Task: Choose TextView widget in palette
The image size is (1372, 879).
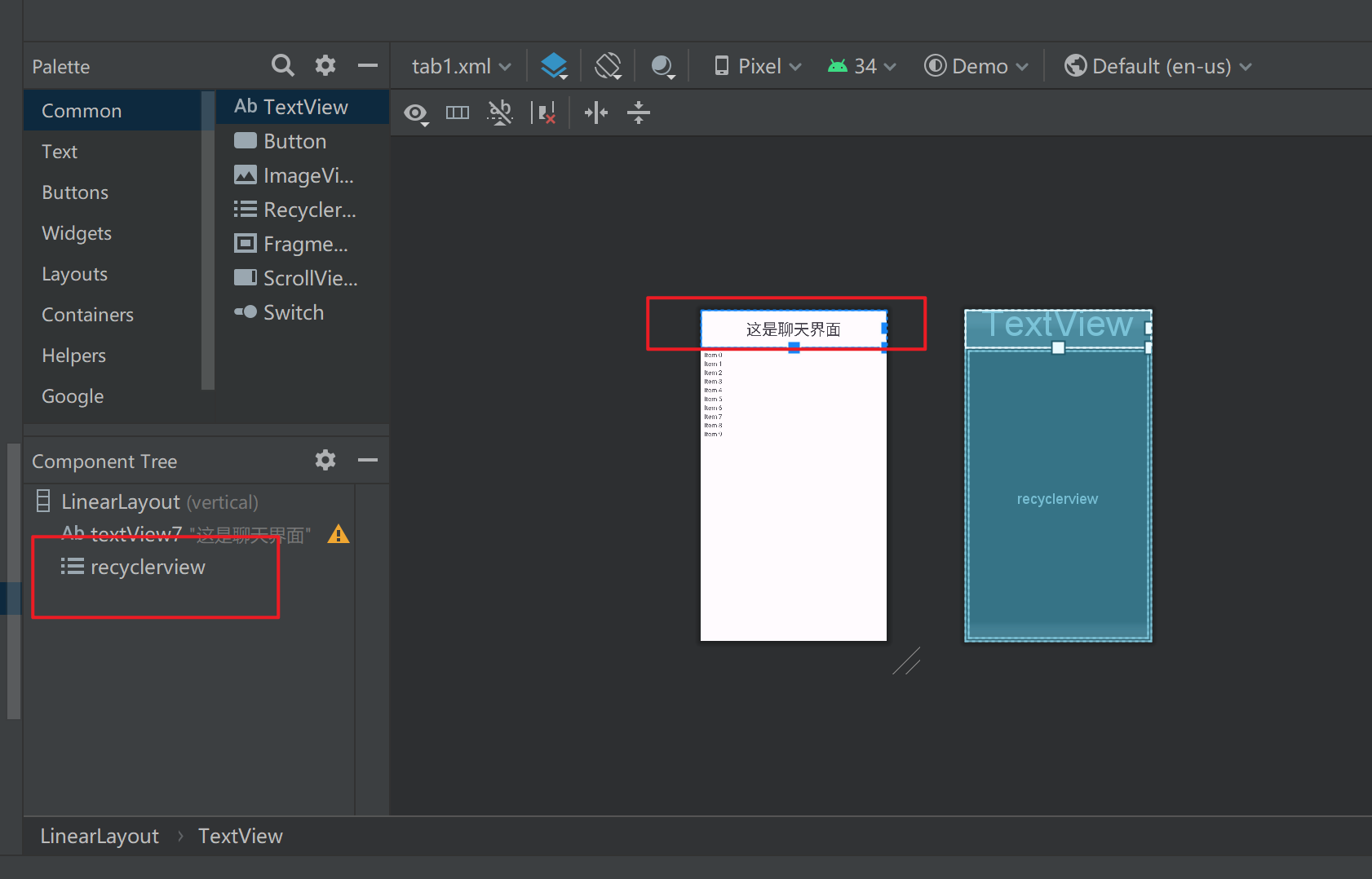Action: pos(303,107)
